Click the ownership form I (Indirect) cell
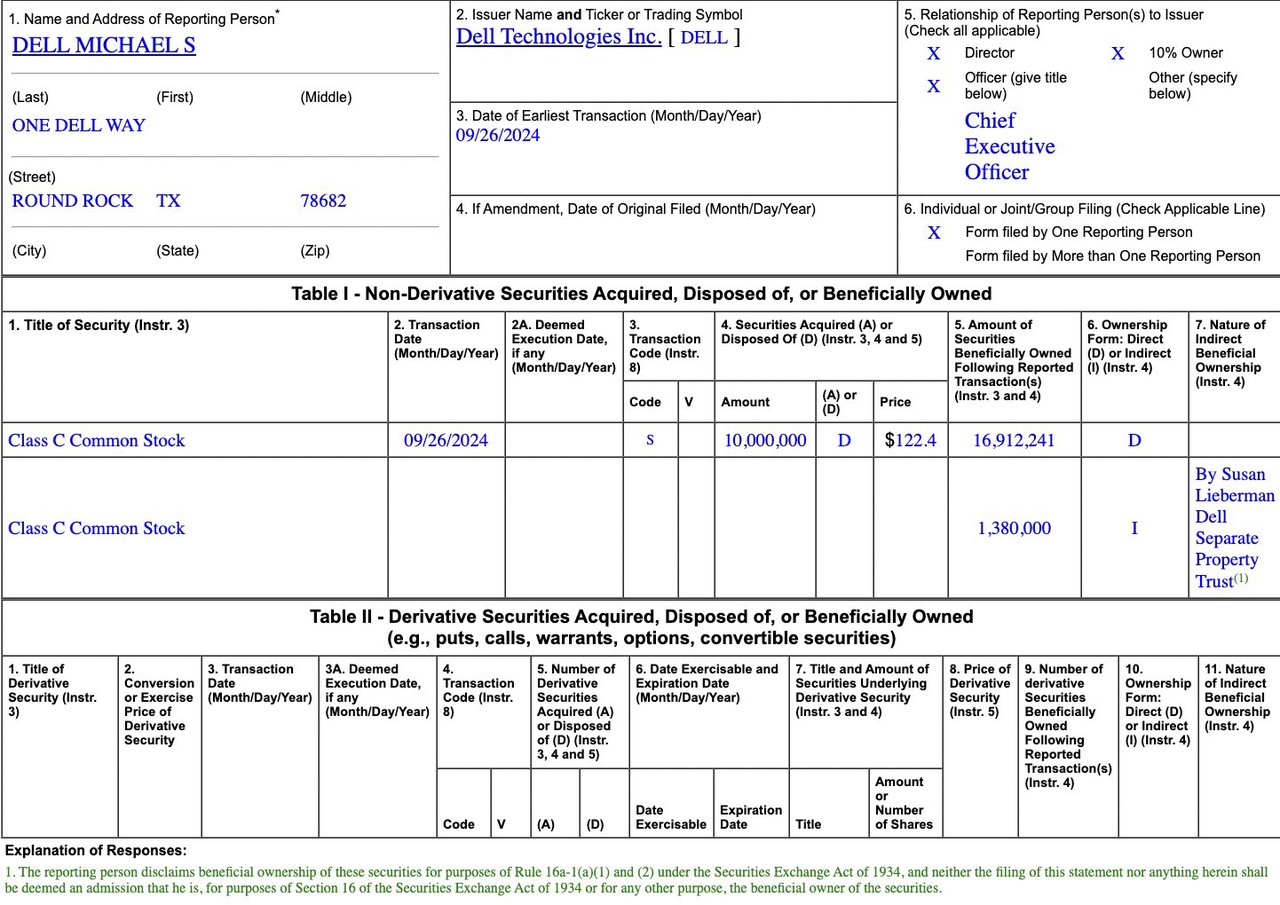This screenshot has width=1280, height=905. 1134,529
